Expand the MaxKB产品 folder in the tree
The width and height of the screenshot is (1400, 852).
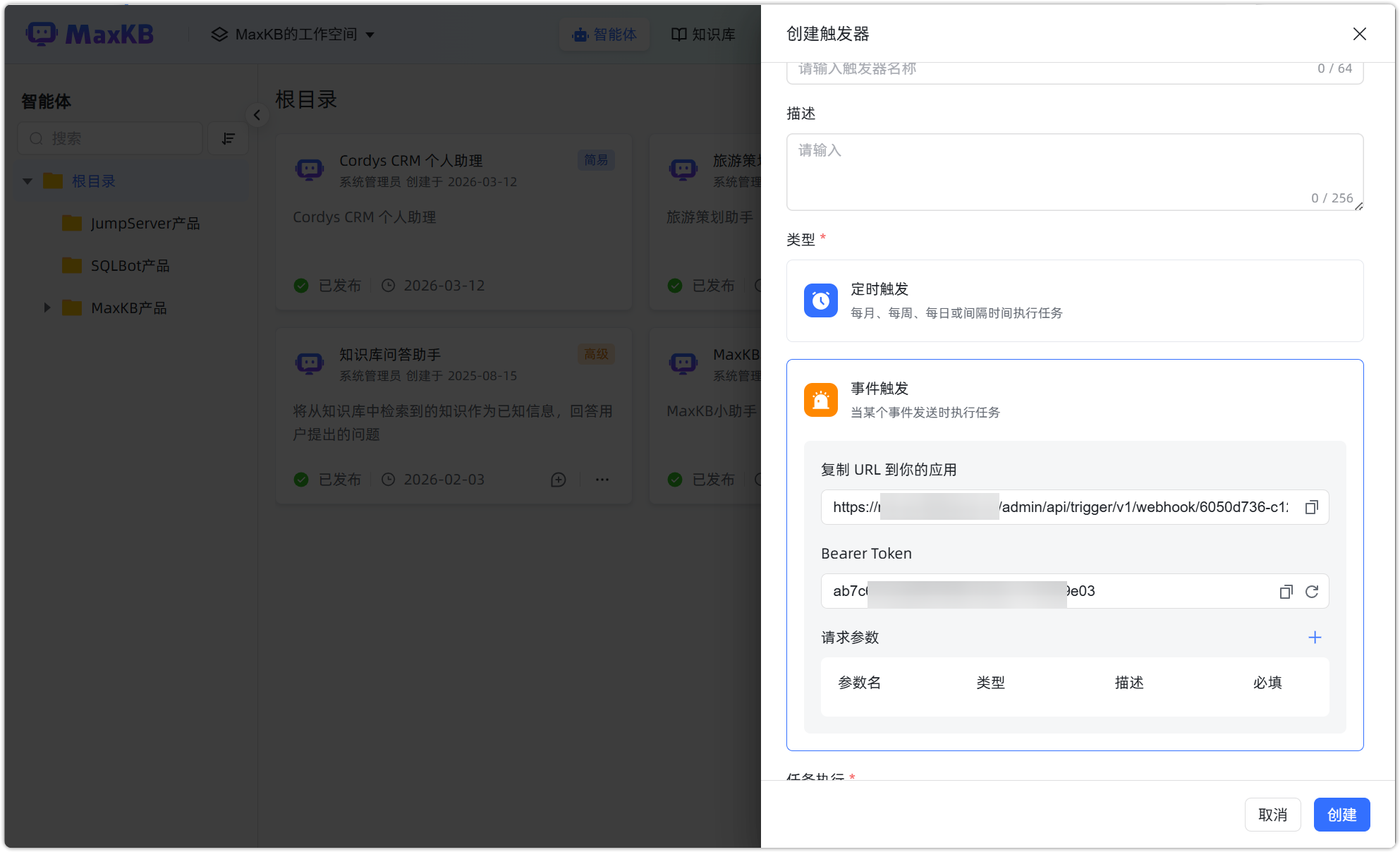[47, 308]
